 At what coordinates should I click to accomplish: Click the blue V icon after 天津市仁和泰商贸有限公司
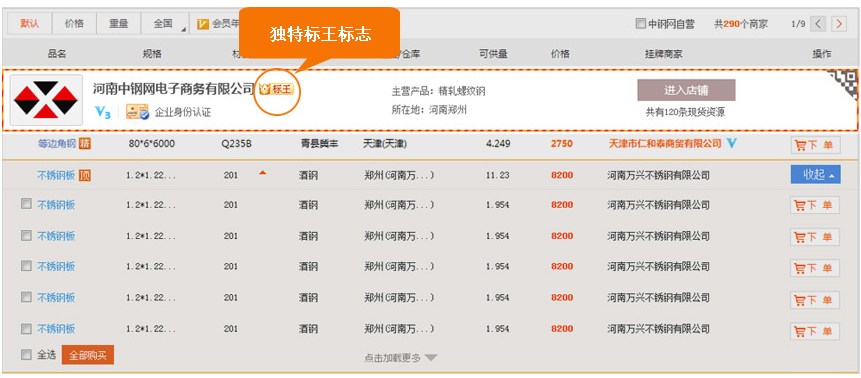pos(731,143)
